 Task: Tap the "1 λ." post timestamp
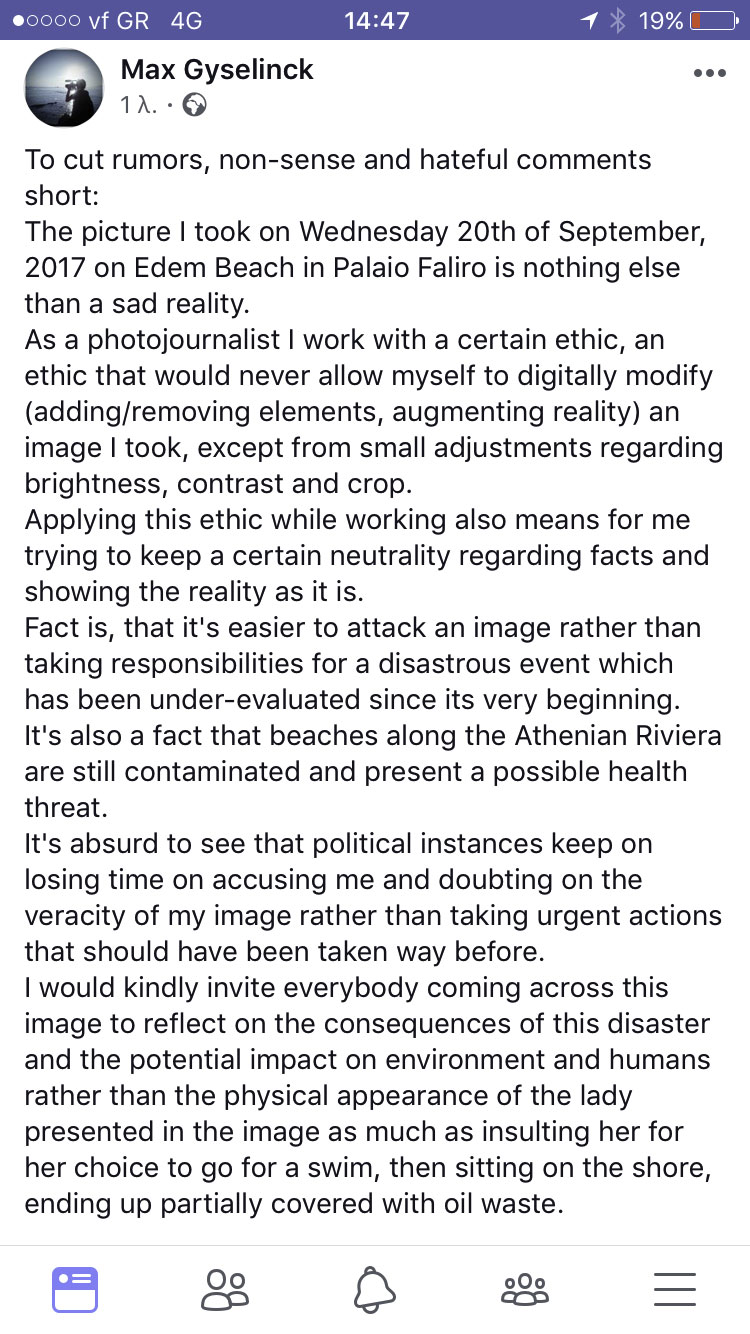(139, 105)
